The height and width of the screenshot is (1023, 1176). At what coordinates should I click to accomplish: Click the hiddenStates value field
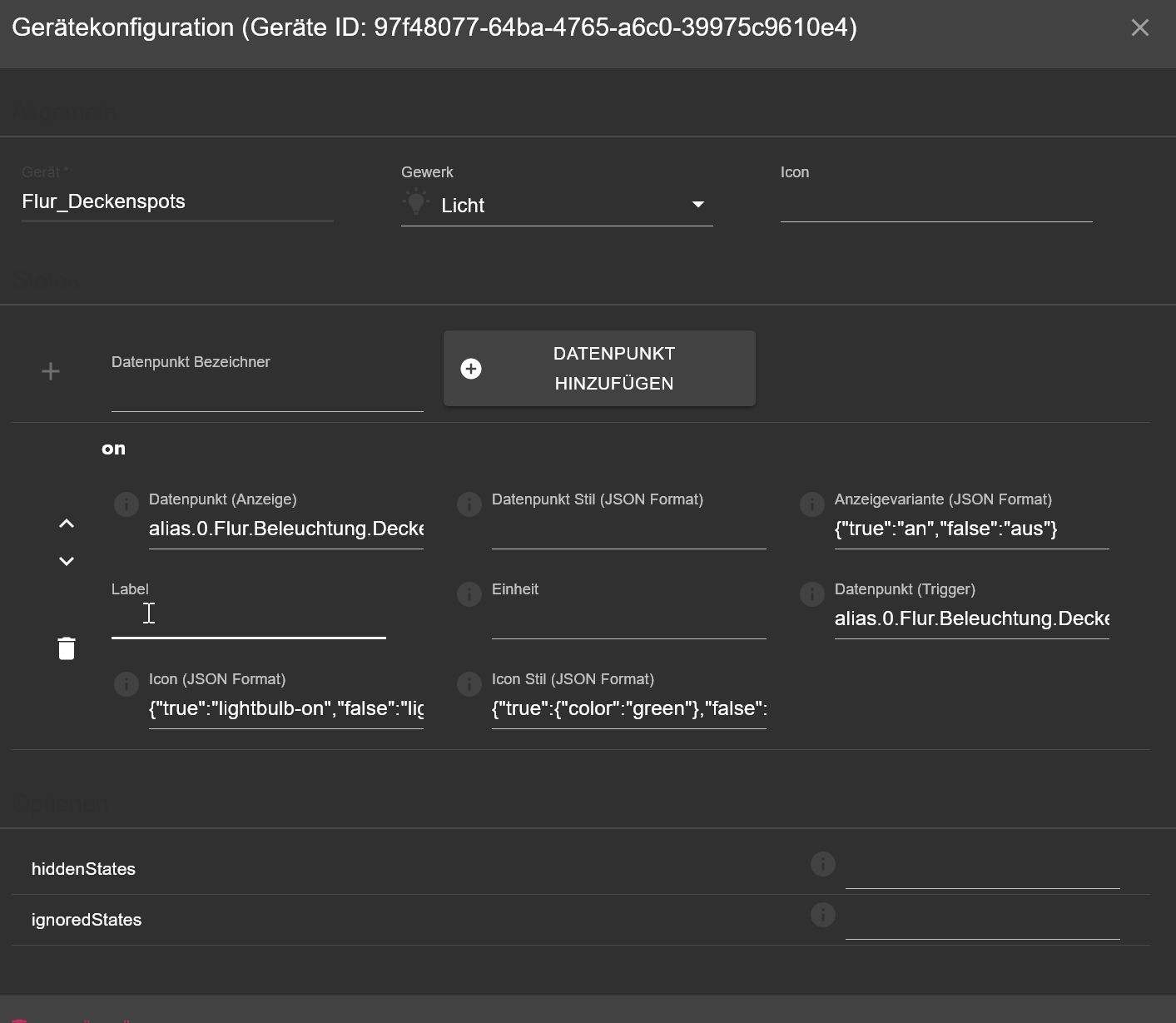(983, 871)
